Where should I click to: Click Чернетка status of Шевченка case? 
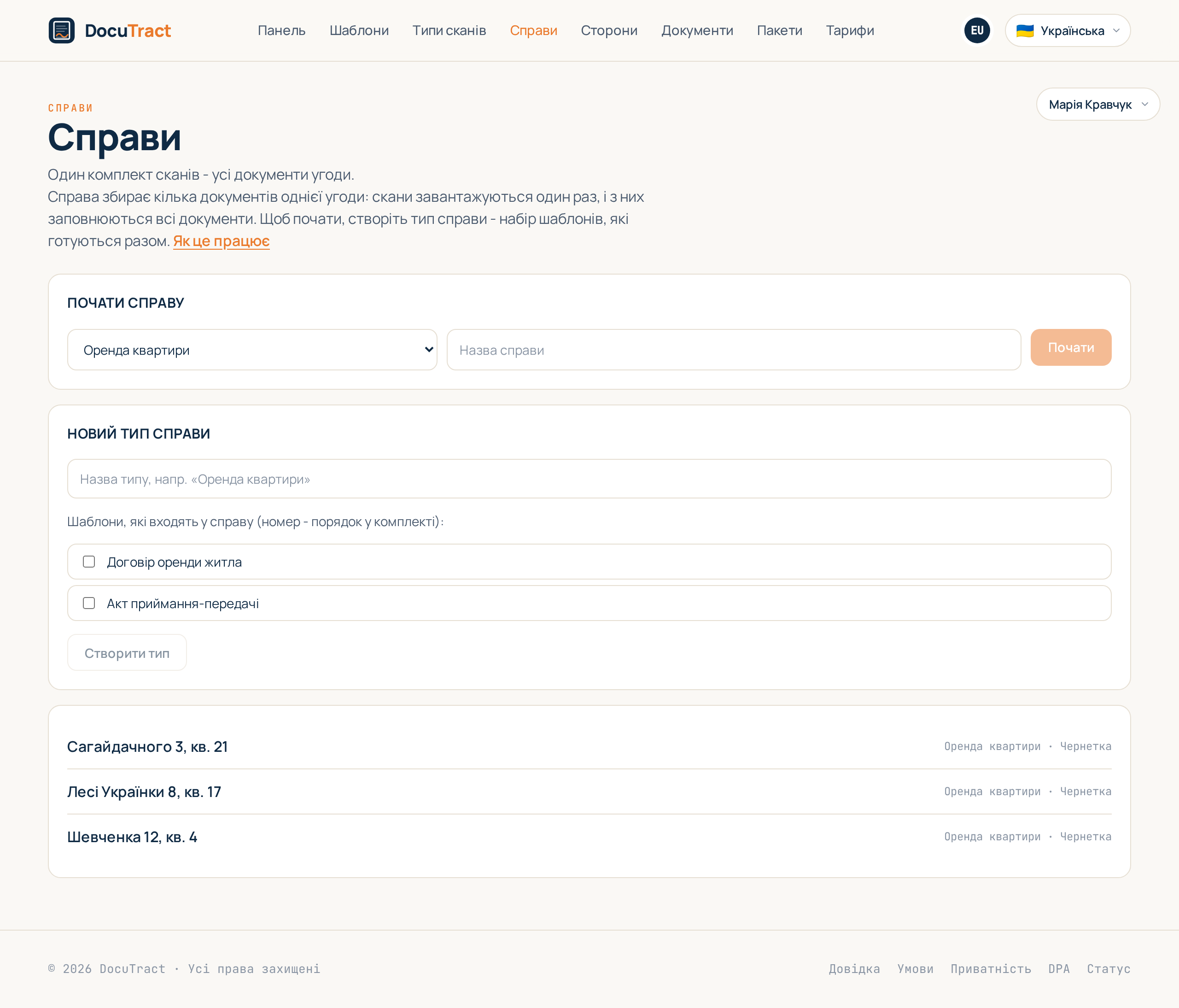click(x=1085, y=837)
